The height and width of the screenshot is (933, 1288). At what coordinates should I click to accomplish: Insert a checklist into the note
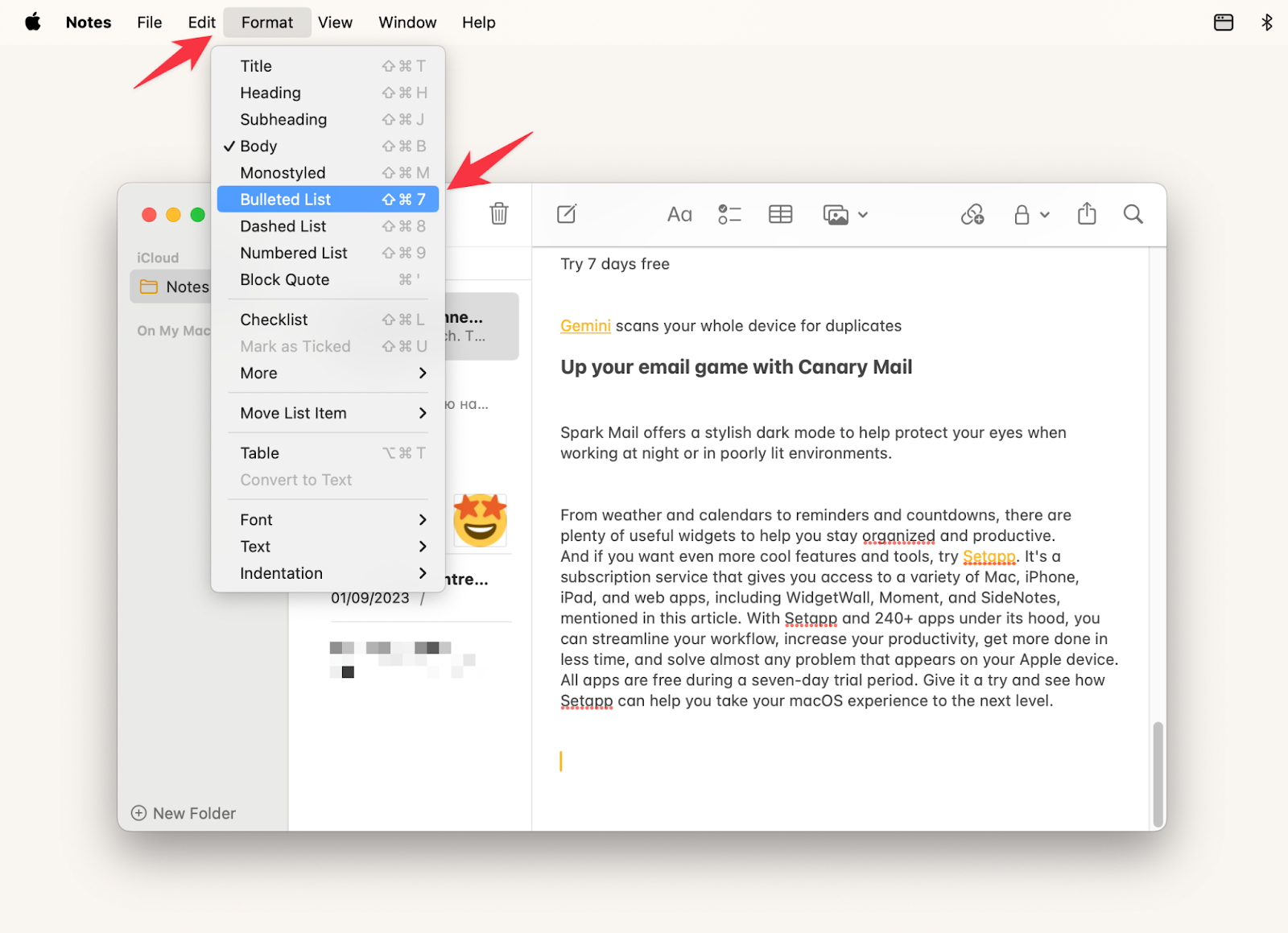point(729,214)
